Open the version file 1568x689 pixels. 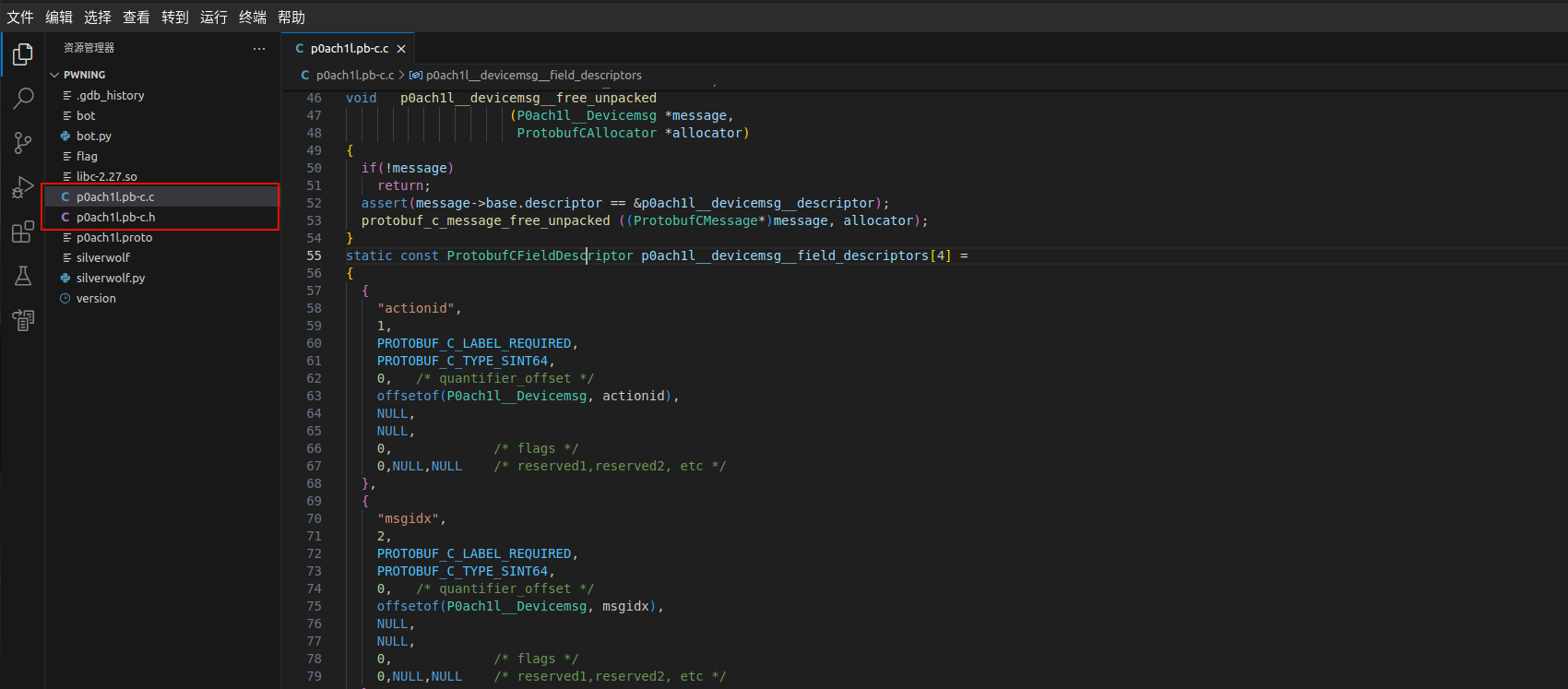162,298
